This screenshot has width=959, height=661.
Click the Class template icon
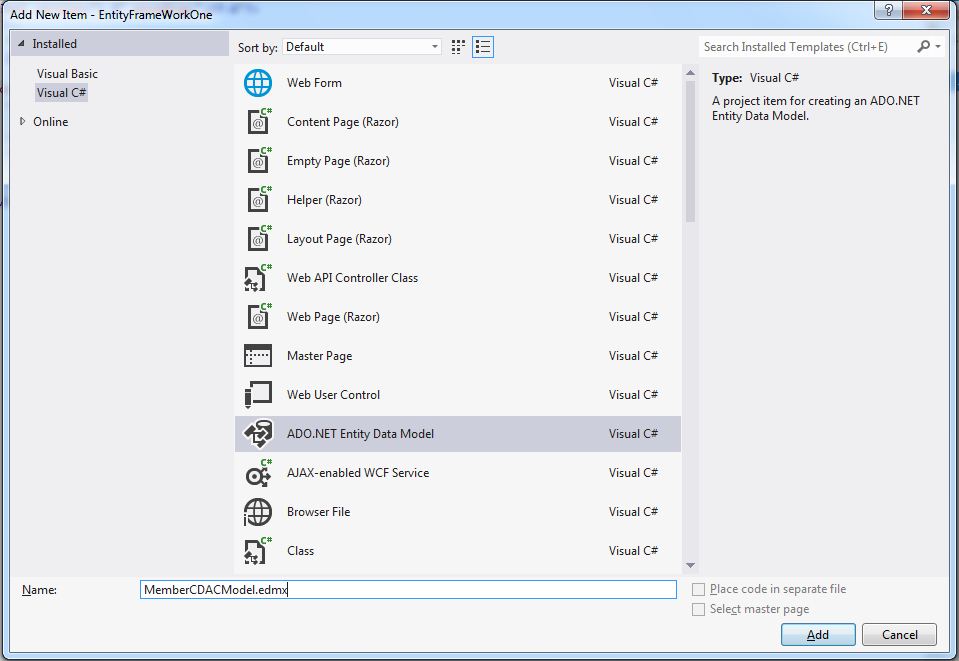pos(257,551)
